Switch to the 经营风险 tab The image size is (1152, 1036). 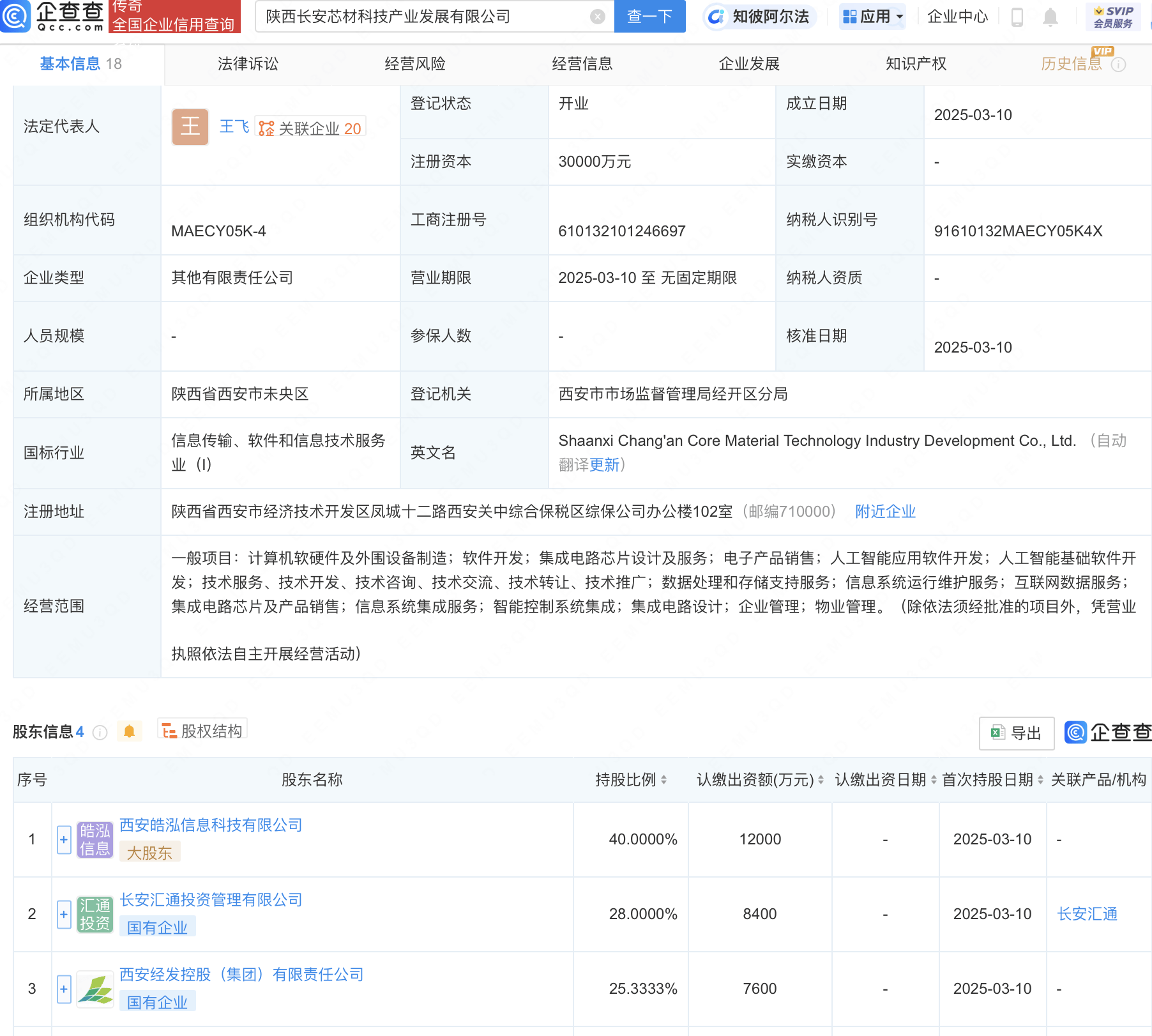tap(415, 64)
